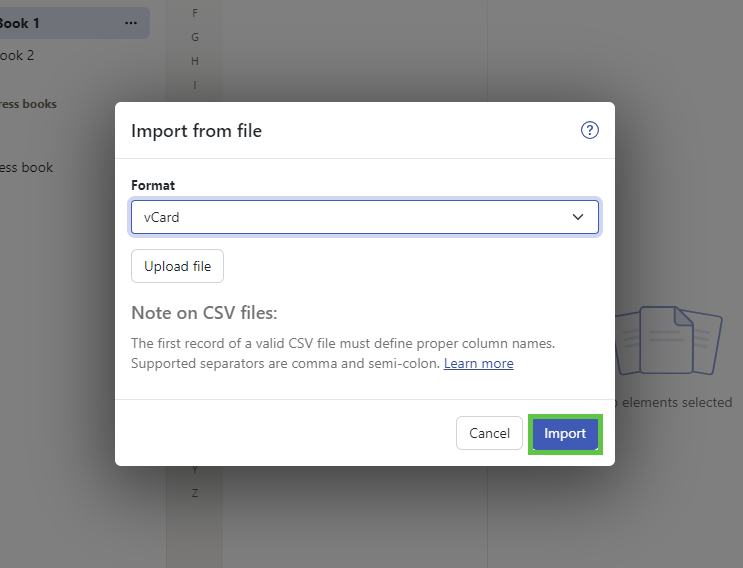Click the Import from file title
743x568 pixels.
(x=196, y=131)
